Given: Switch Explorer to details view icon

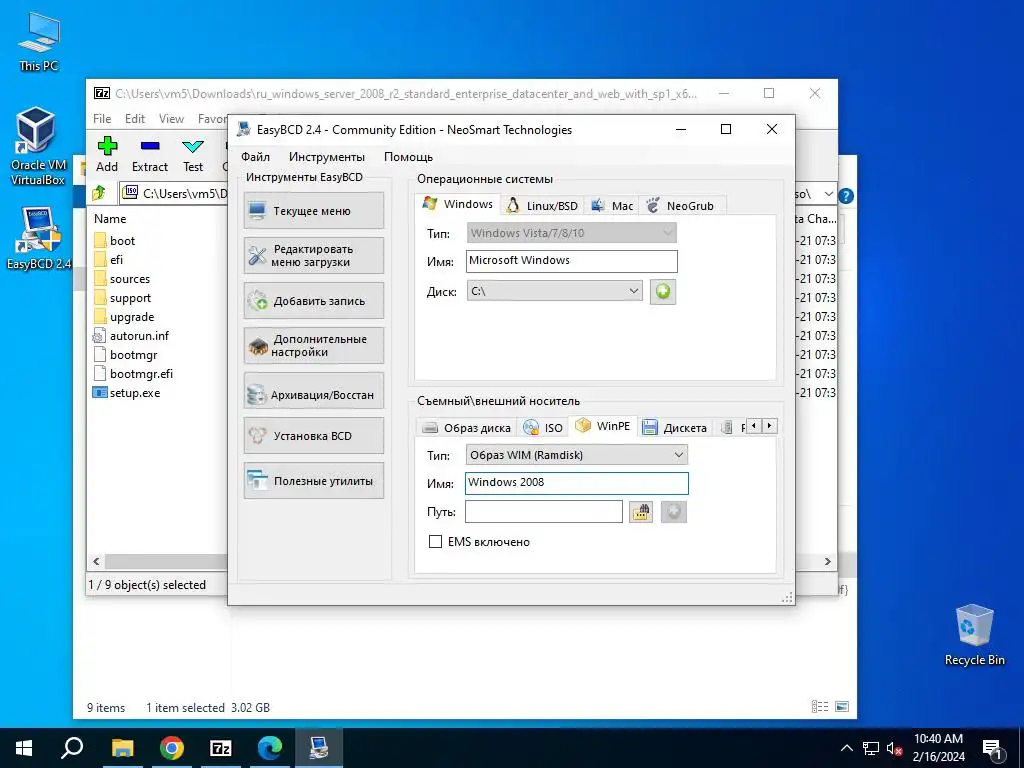Looking at the screenshot, I should click(x=820, y=707).
